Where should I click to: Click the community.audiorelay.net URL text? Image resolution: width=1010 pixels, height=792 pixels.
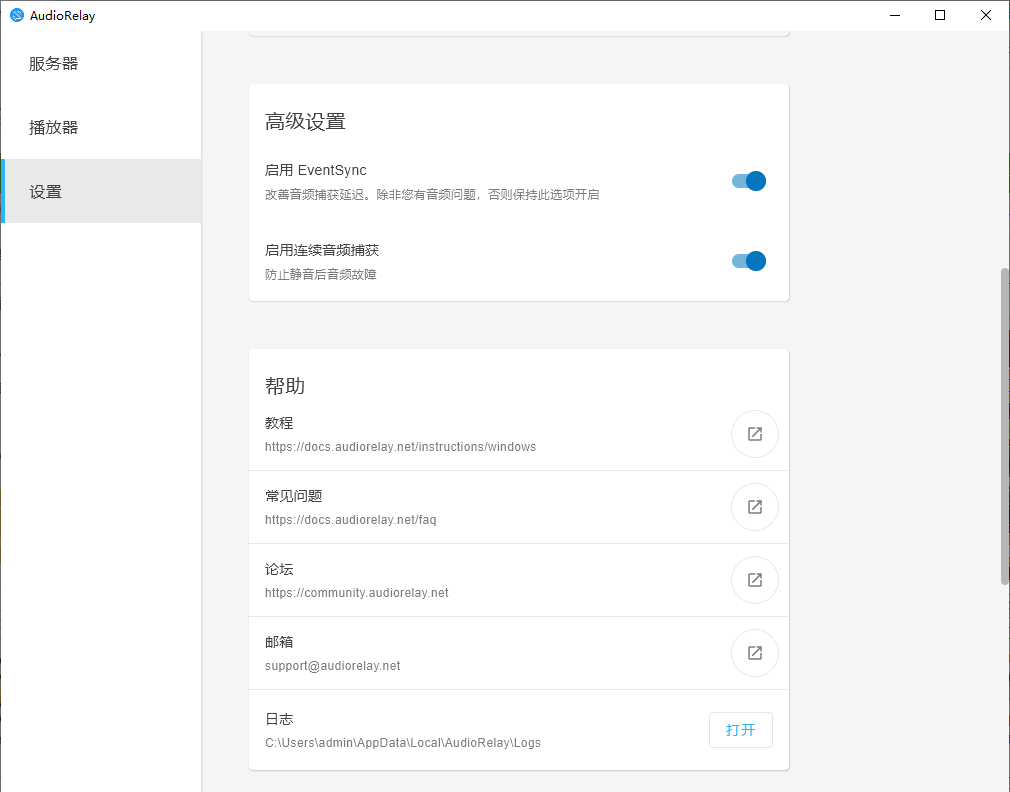(x=356, y=592)
